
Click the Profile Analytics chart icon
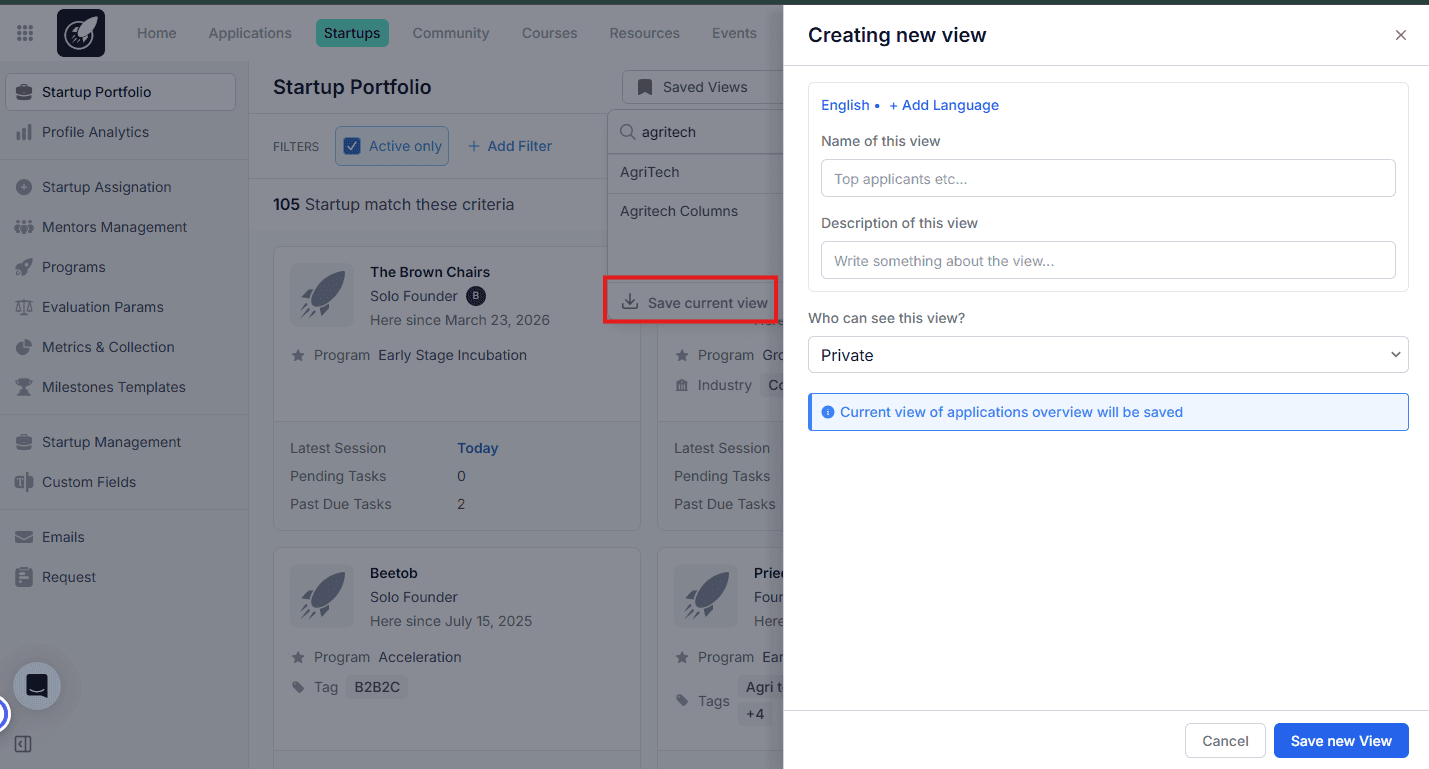pyautogui.click(x=24, y=132)
